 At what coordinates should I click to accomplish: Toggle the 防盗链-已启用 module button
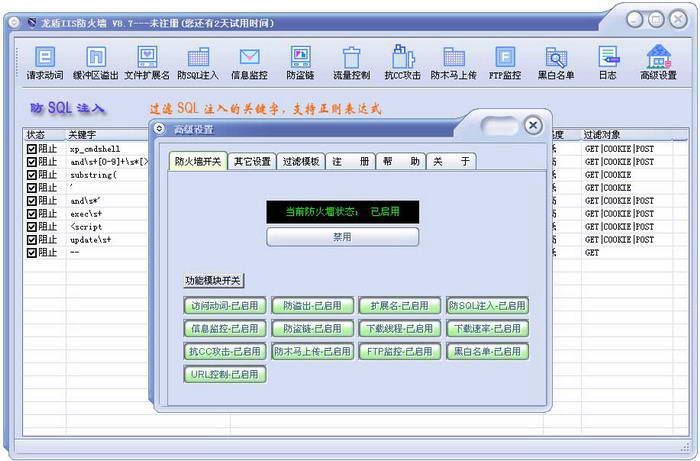click(x=312, y=328)
